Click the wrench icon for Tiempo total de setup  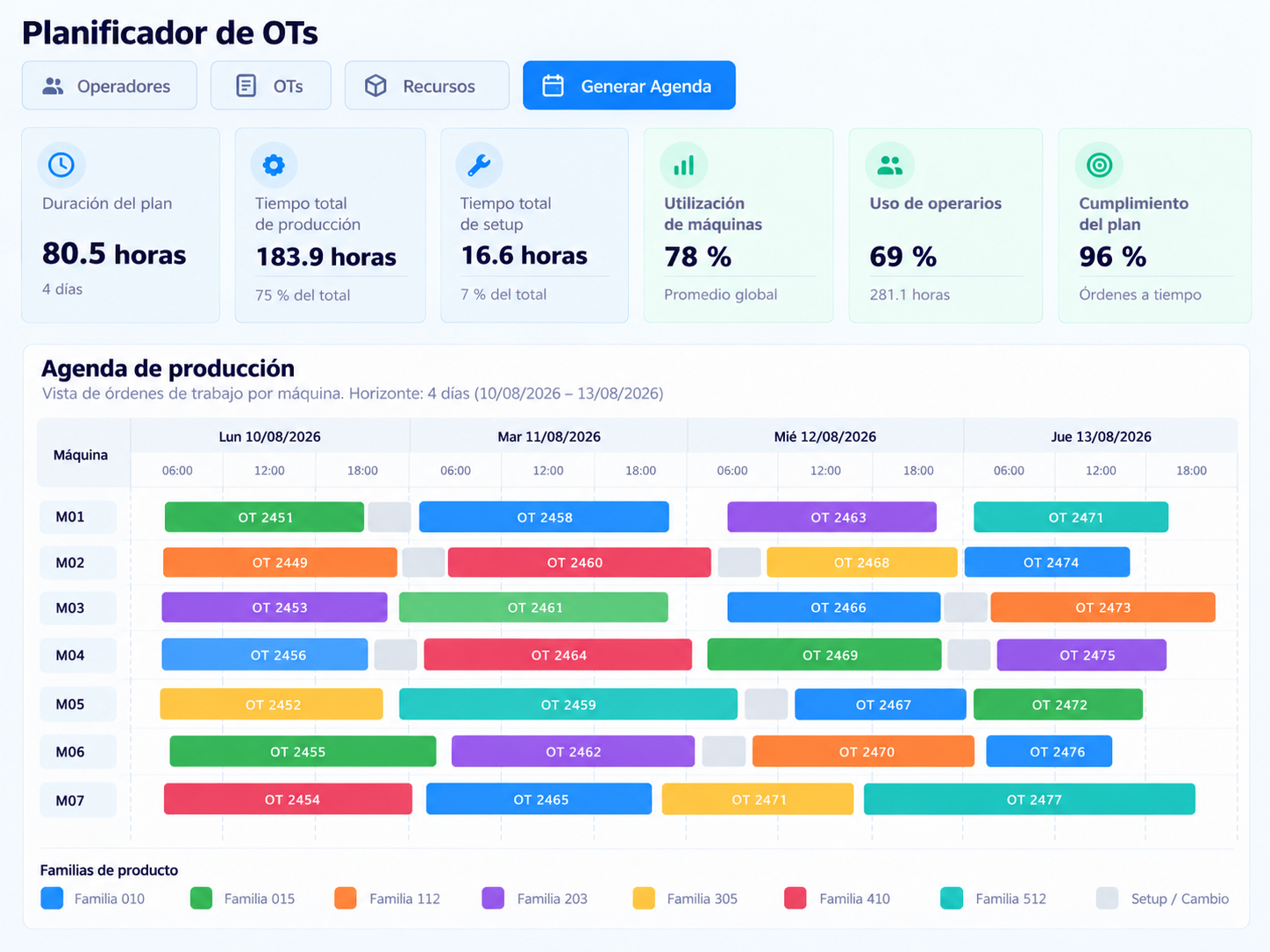tap(479, 164)
